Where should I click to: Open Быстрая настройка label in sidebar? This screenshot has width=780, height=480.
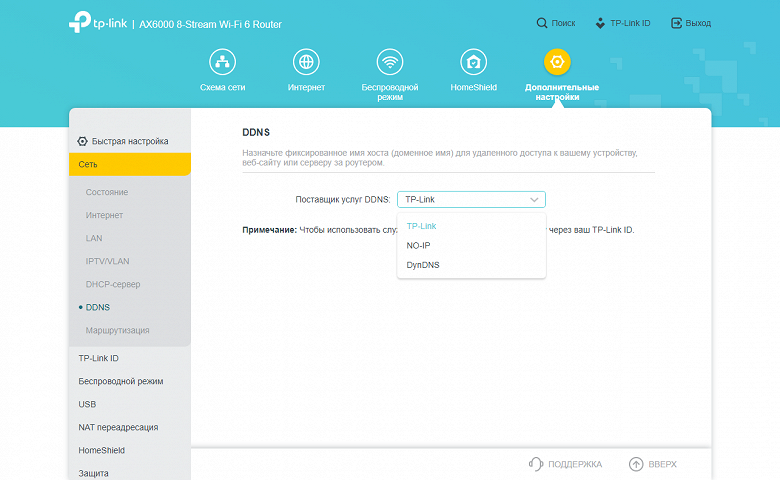(130, 141)
